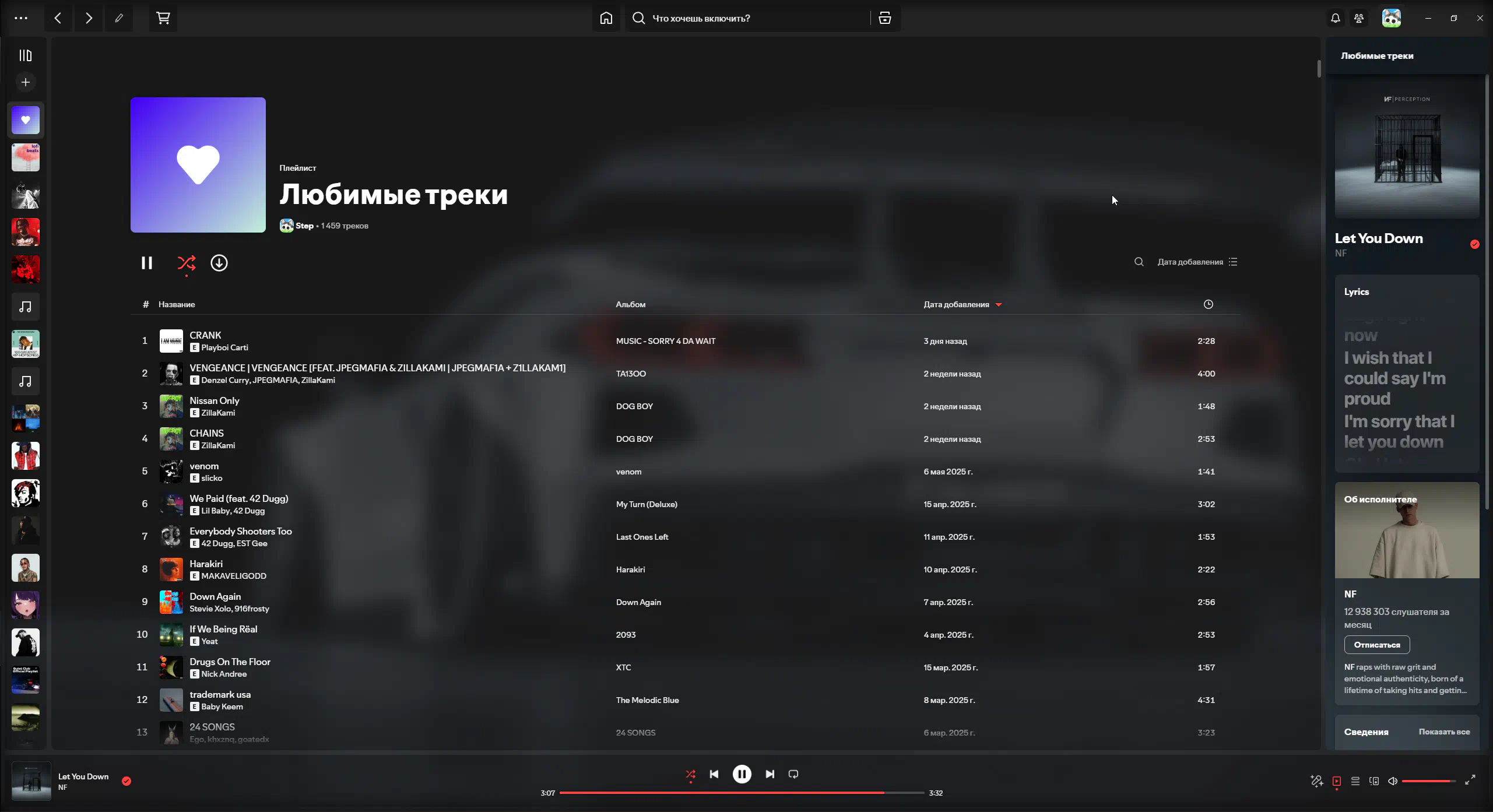The width and height of the screenshot is (1493, 812).
Task: Open notifications bell icon
Action: coord(1336,18)
